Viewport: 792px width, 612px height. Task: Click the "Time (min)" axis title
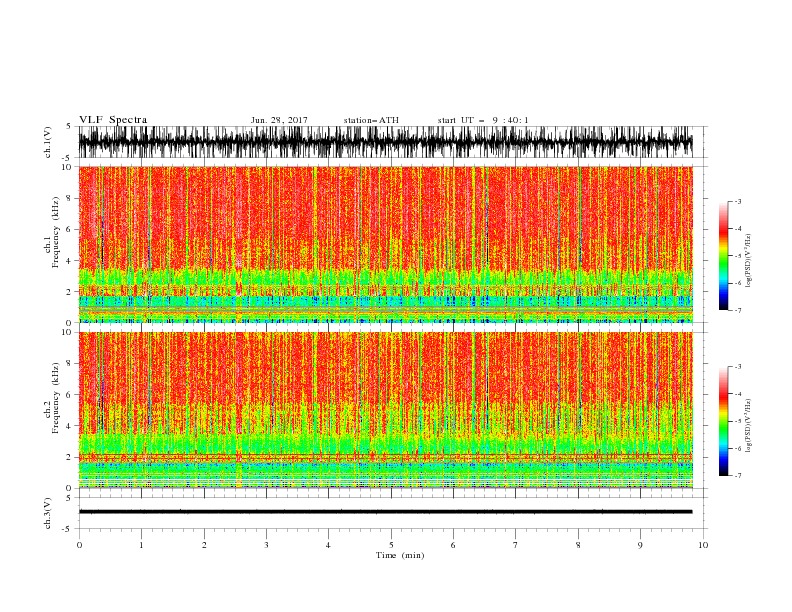(x=400, y=555)
